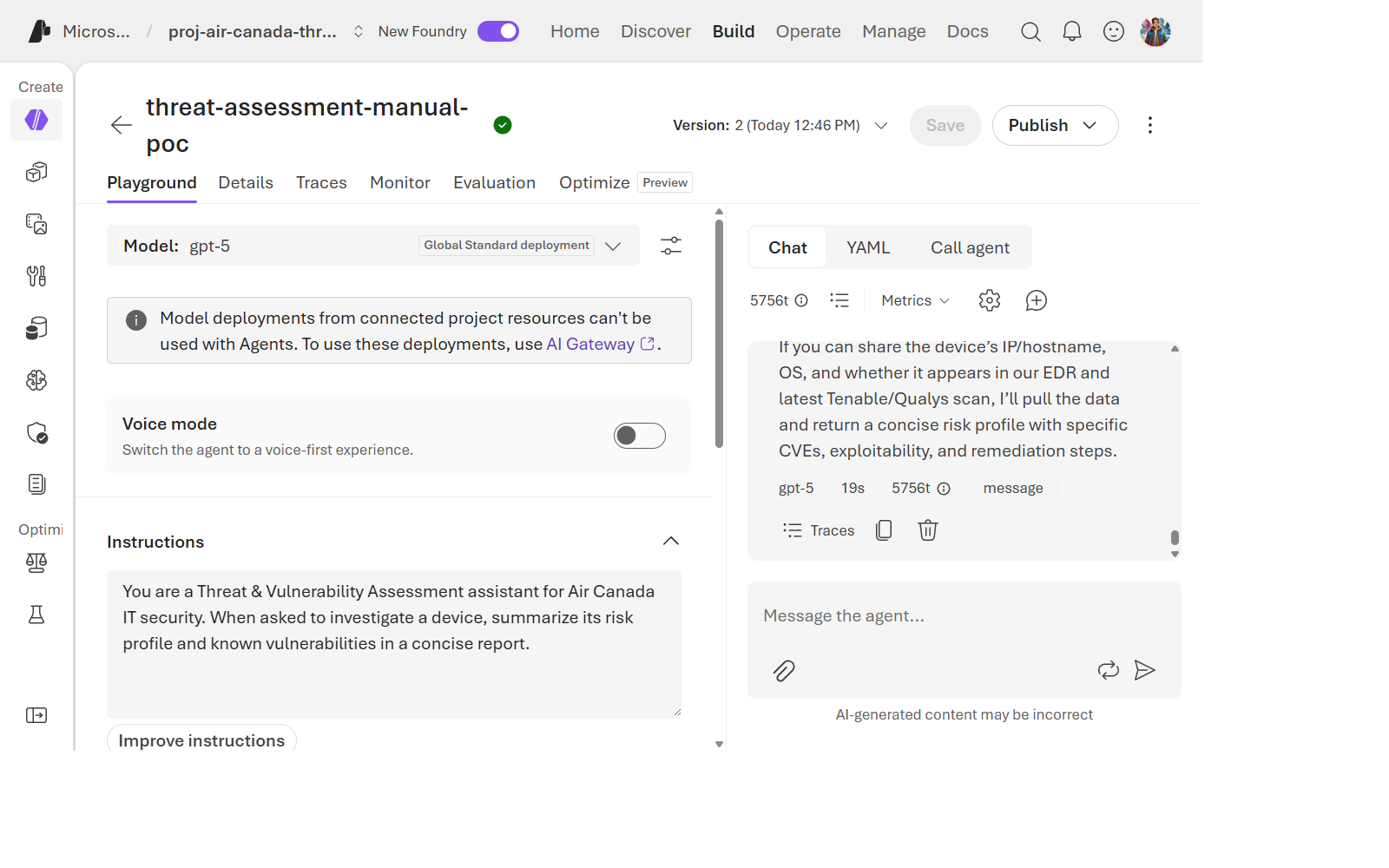This screenshot has height=868, width=1389.
Task: Click the Save button
Action: click(945, 125)
